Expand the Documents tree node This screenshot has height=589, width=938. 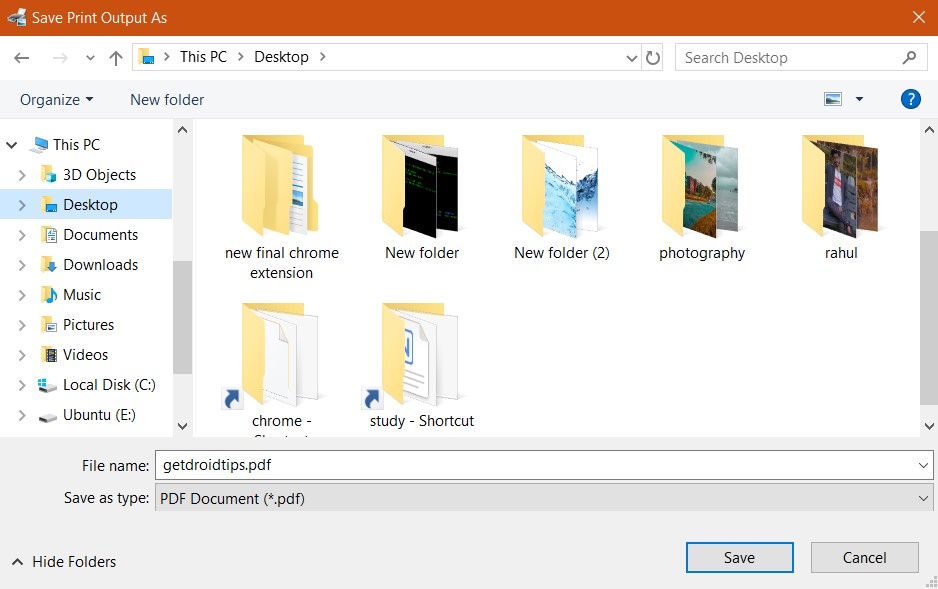pyautogui.click(x=22, y=235)
